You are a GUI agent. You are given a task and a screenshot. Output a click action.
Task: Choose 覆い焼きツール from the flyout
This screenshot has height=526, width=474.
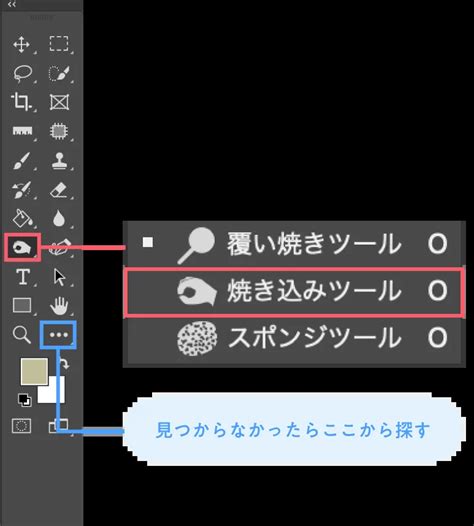(x=294, y=244)
